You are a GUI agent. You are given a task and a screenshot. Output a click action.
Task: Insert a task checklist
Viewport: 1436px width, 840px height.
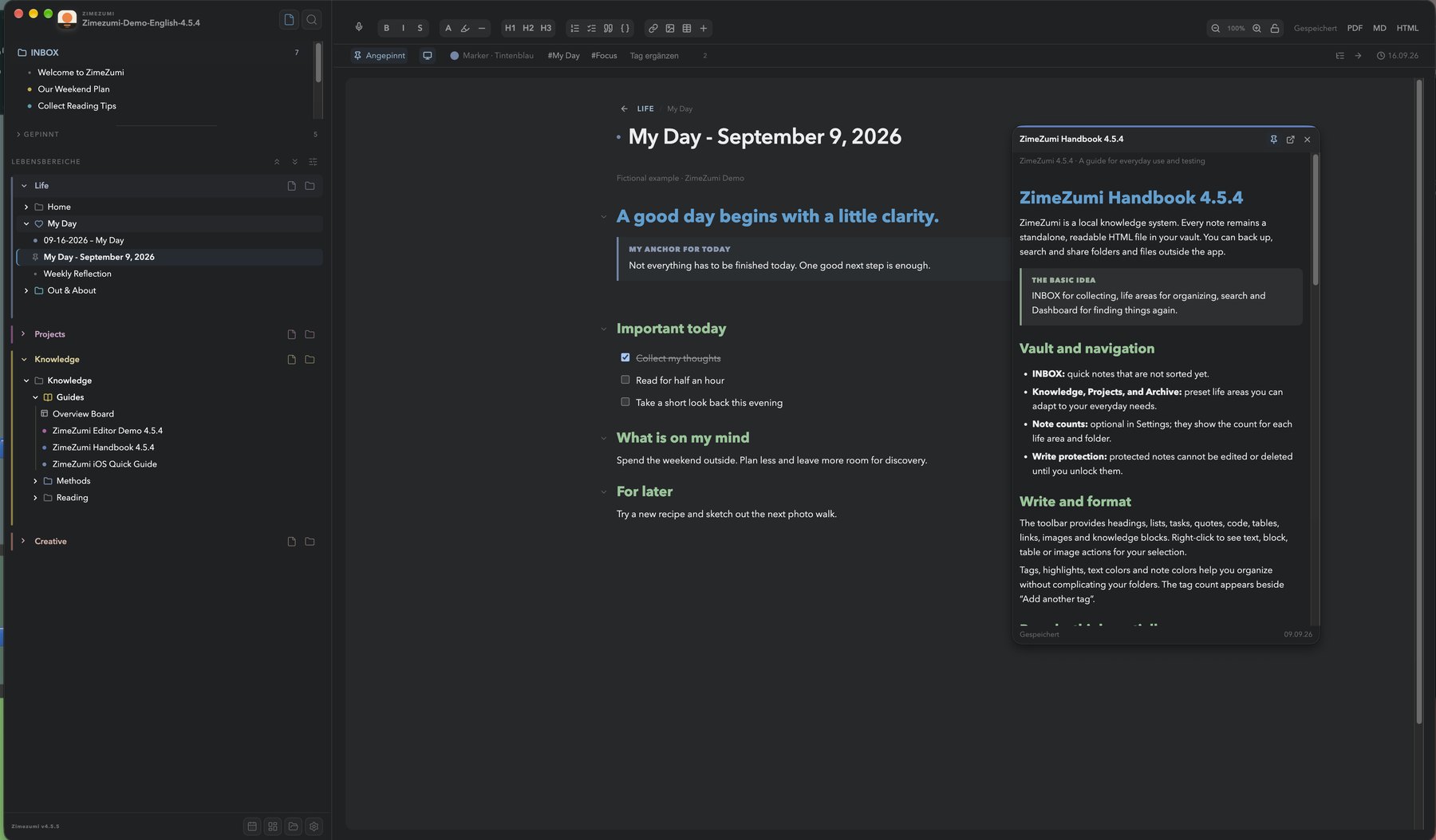591,28
